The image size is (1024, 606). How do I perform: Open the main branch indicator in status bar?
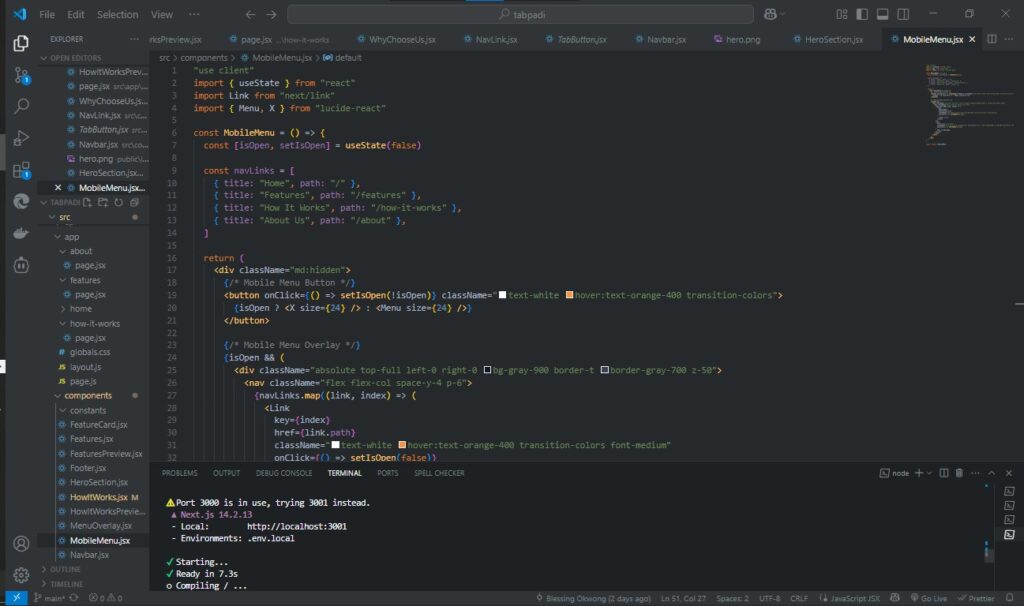pyautogui.click(x=49, y=598)
